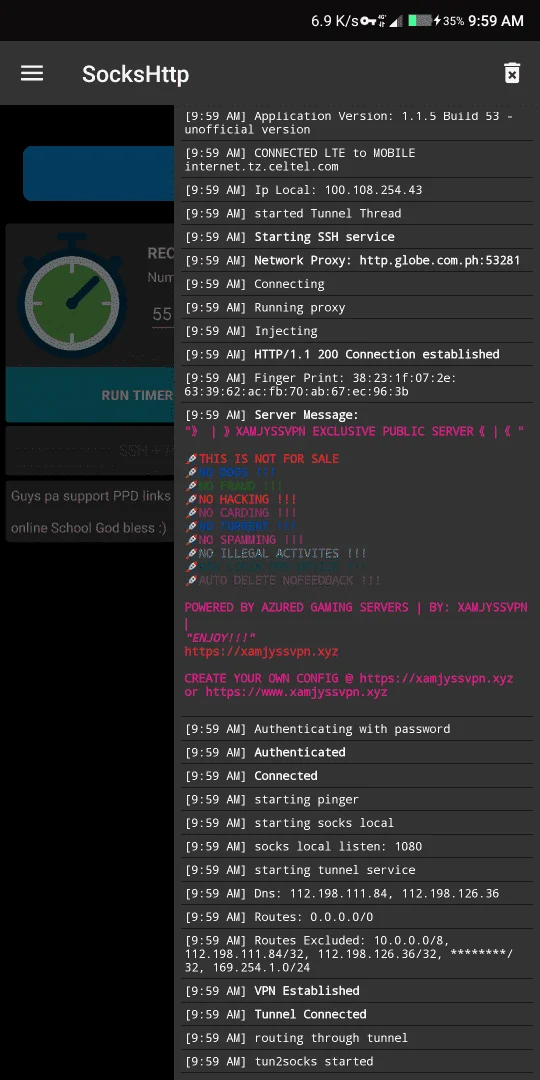
Task: Open the red https://xamjyssvpn.xyz link
Action: (x=261, y=651)
